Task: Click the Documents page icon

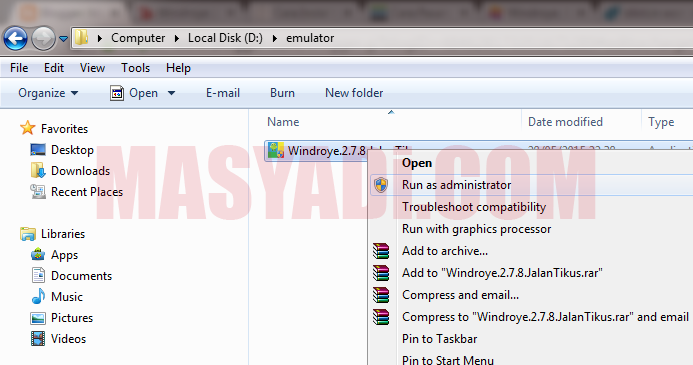Action: 38,275
